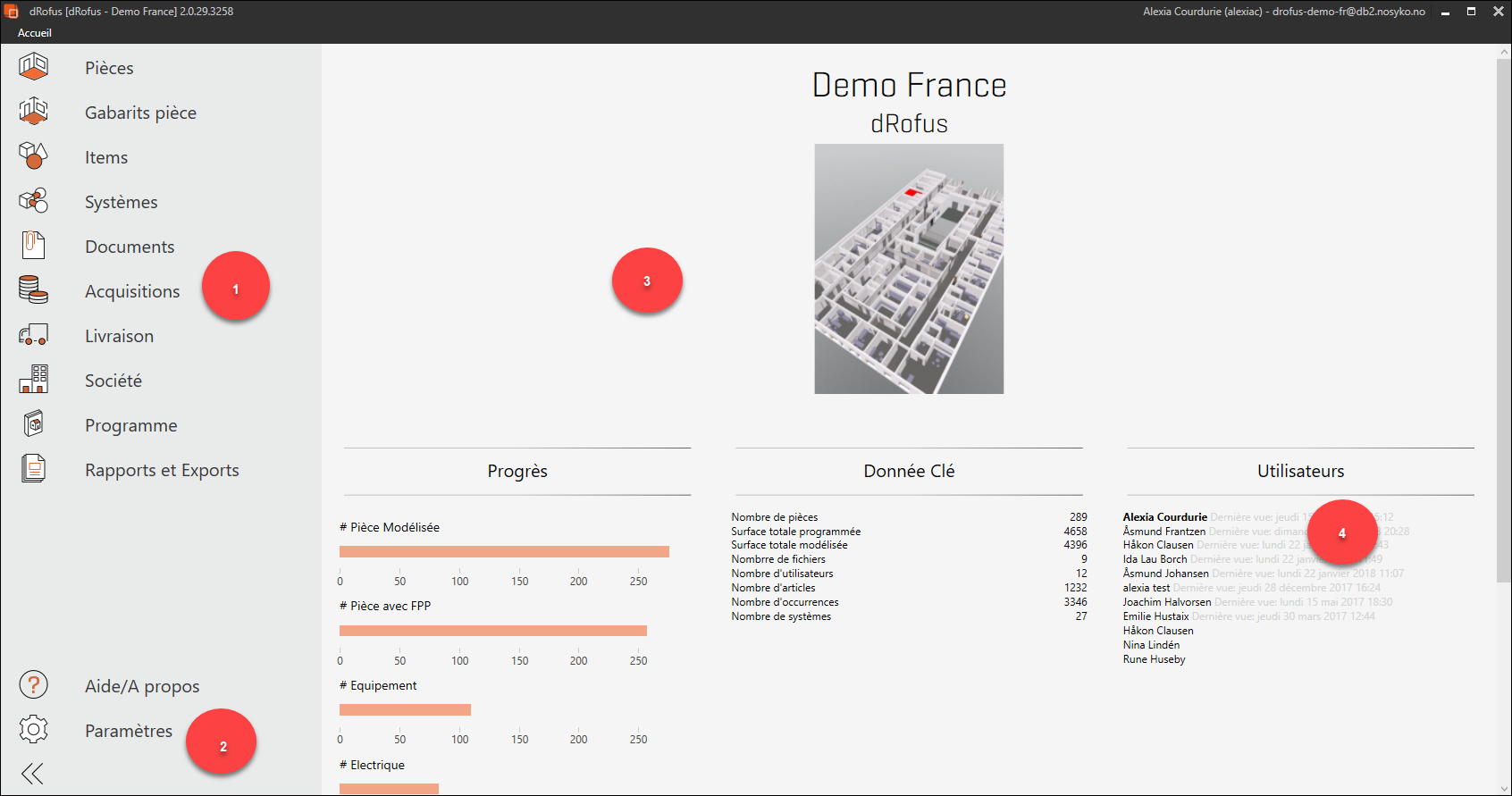The height and width of the screenshot is (796, 1512).
Task: Click the Systèmes icon
Action: 33,201
